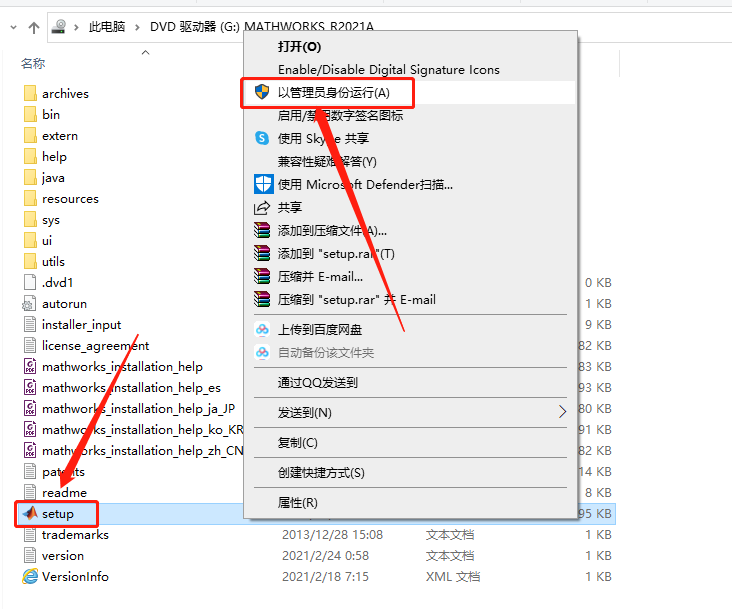Screen dimensions: 732x609
Task: Click the mathworks_installation_help_es document icon
Action: tap(30, 387)
